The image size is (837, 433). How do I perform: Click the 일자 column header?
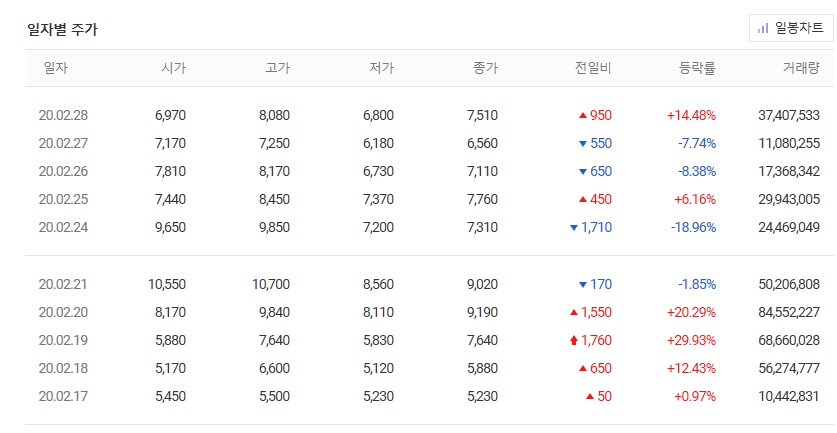coord(56,68)
